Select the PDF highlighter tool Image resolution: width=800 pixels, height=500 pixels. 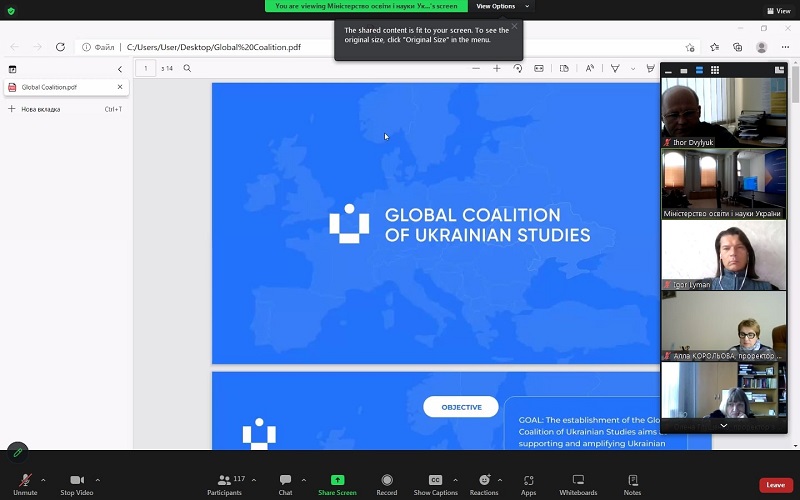[x=651, y=68]
